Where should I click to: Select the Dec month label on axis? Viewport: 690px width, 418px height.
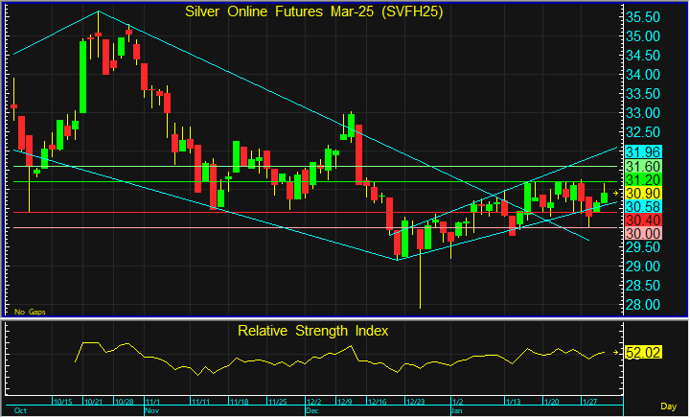pos(312,411)
